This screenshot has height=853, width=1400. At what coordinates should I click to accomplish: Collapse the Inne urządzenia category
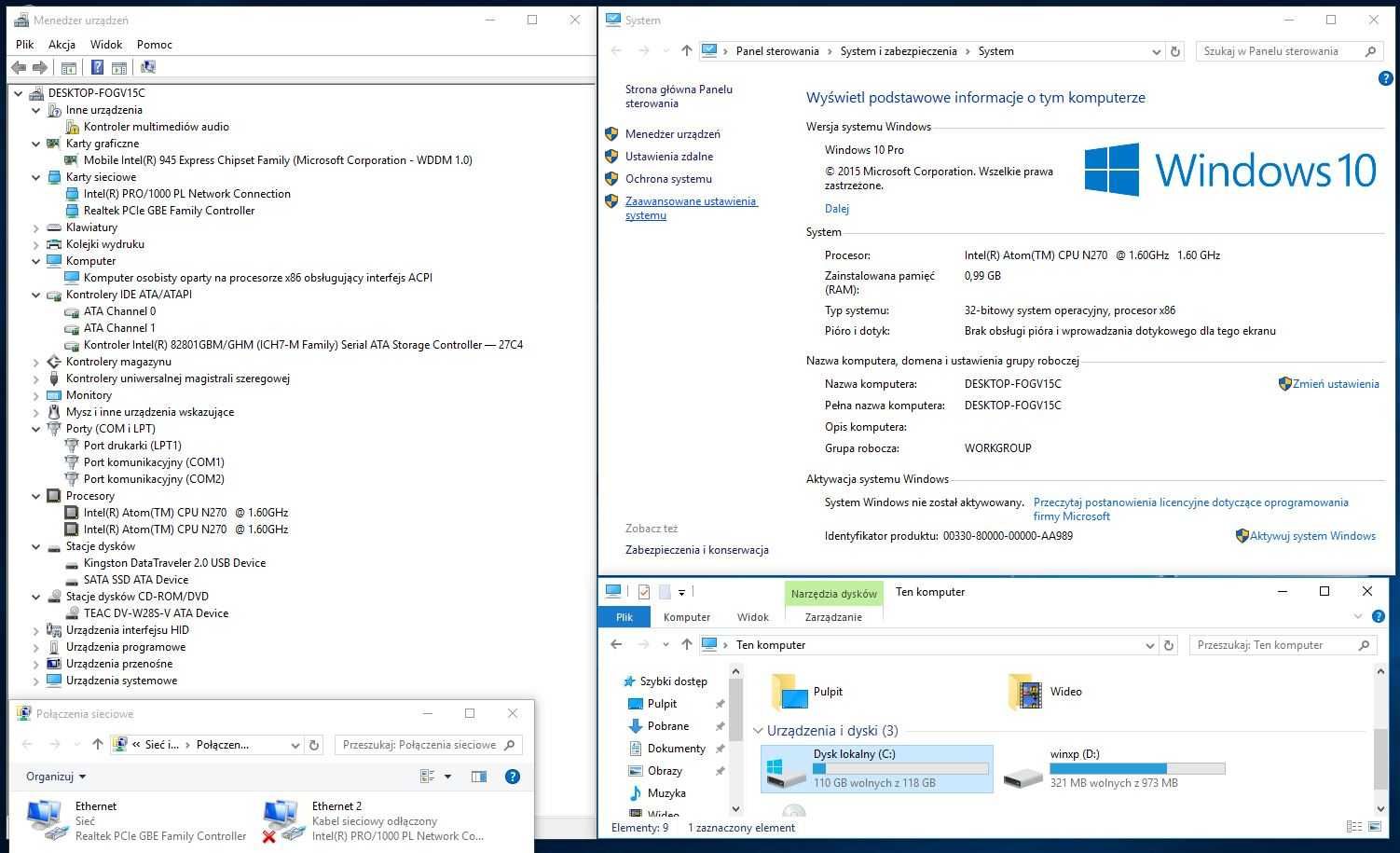36,110
